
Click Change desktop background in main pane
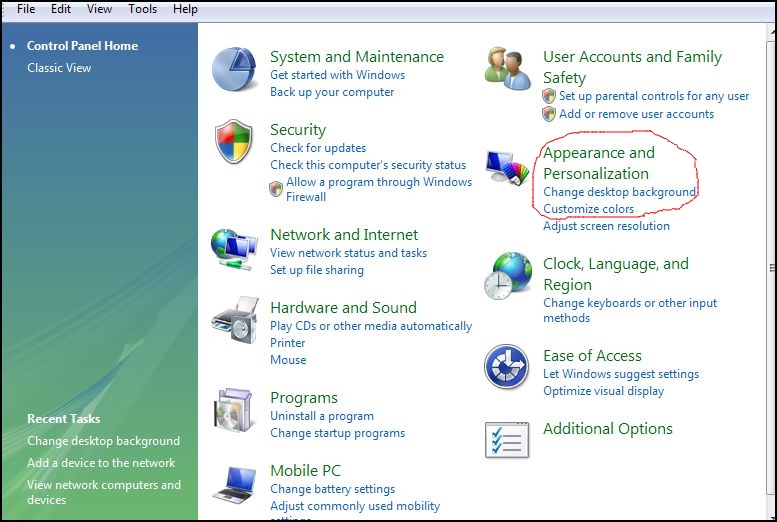[619, 192]
